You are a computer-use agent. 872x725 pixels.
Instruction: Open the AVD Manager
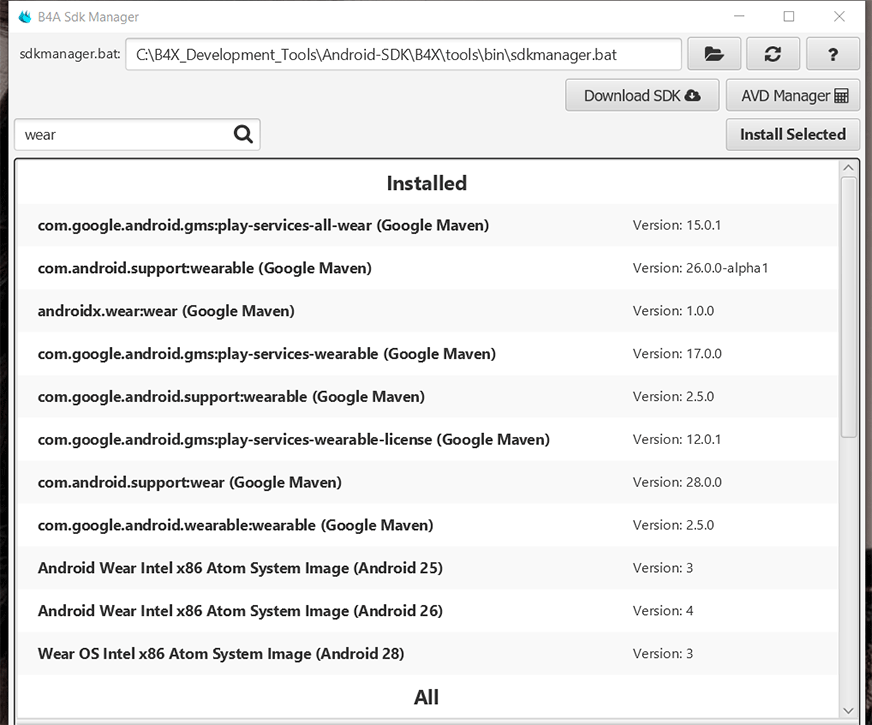pyautogui.click(x=793, y=96)
